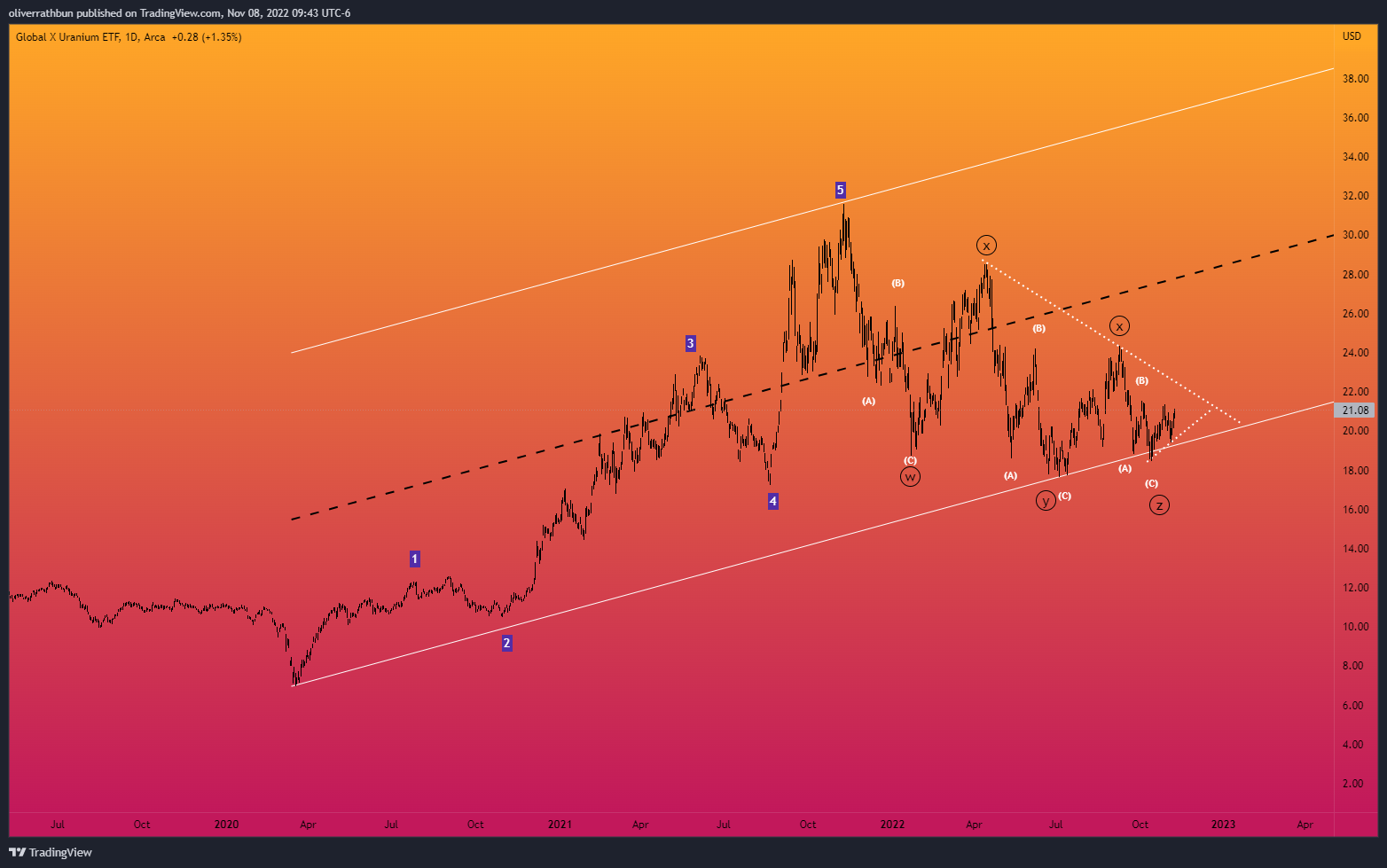Click the '1D' interval in the chart title
This screenshot has height=868, width=1387.
[132, 37]
